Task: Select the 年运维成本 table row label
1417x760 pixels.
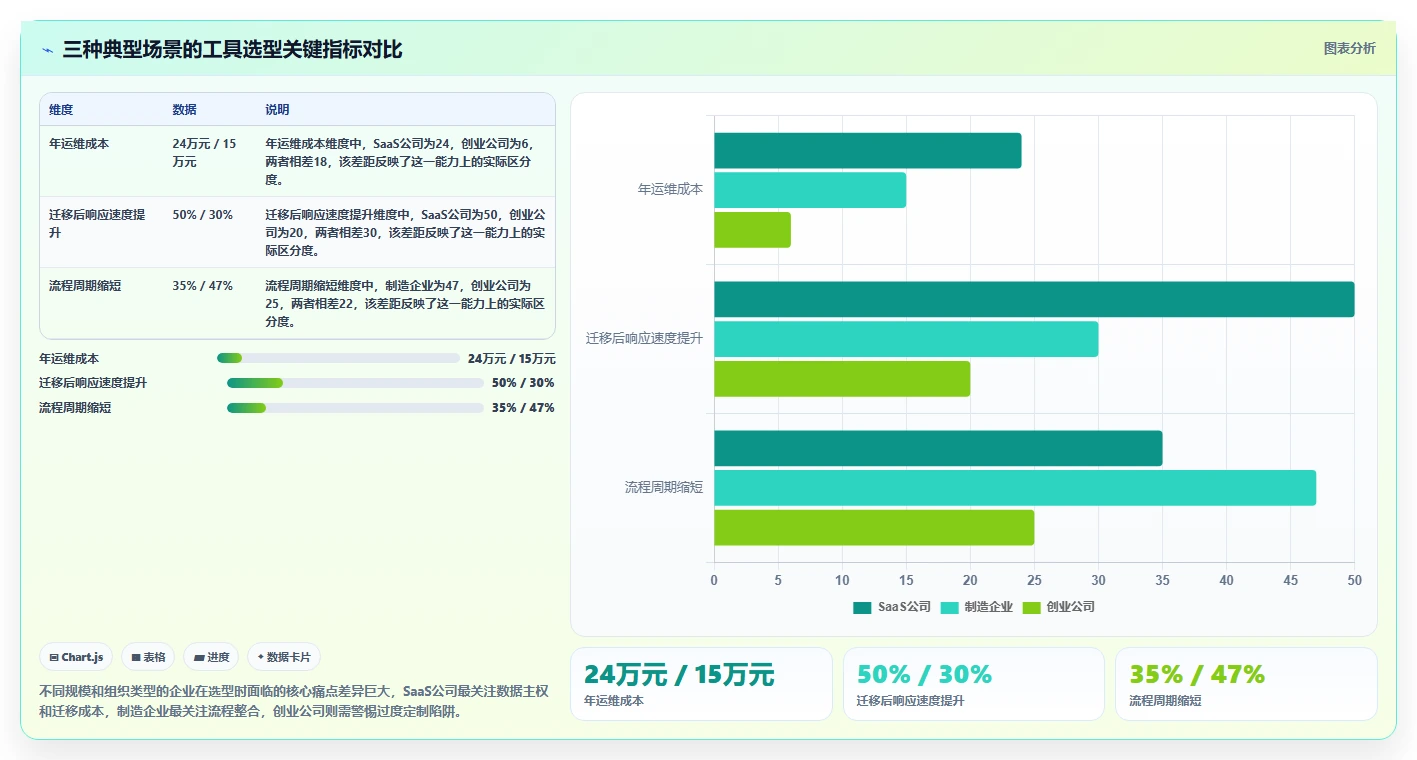Action: tap(79, 144)
